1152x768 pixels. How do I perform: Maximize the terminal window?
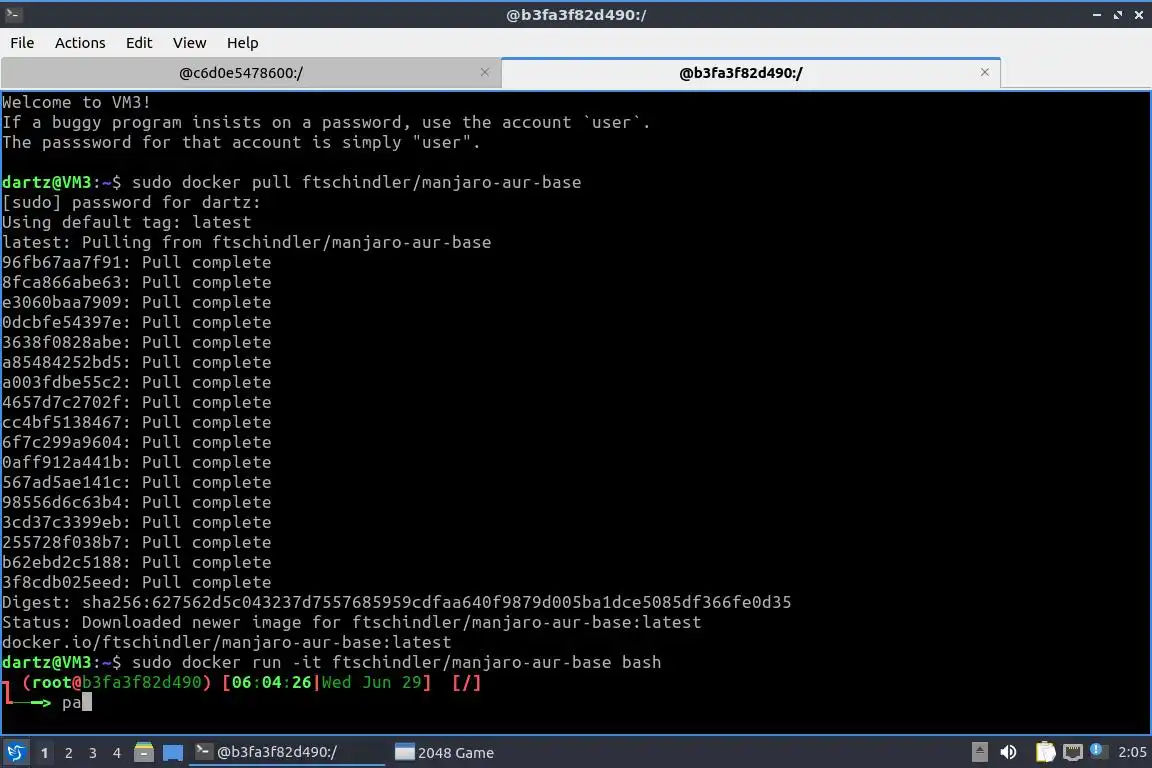point(1117,15)
